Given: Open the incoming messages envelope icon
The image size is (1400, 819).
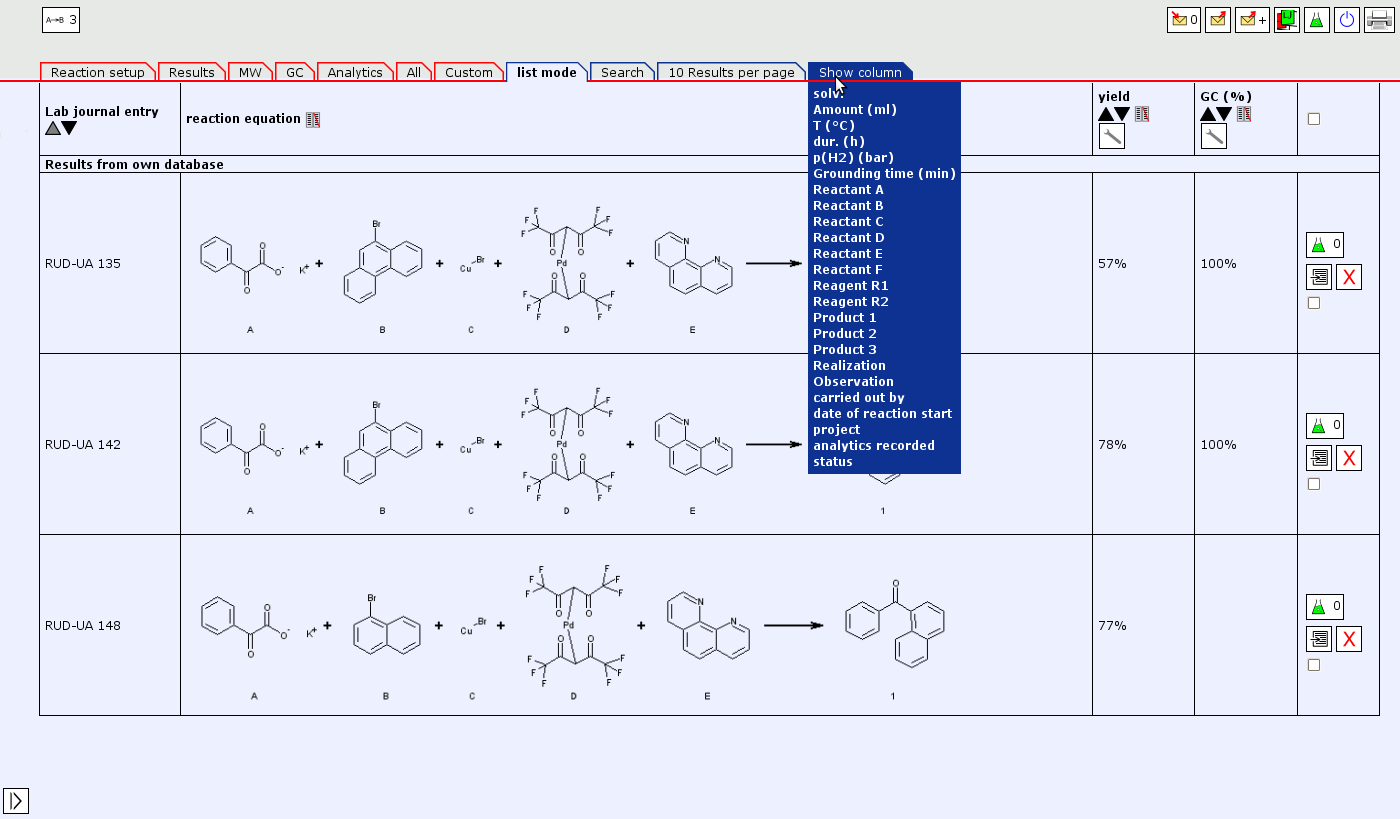Looking at the screenshot, I should tap(1183, 19).
